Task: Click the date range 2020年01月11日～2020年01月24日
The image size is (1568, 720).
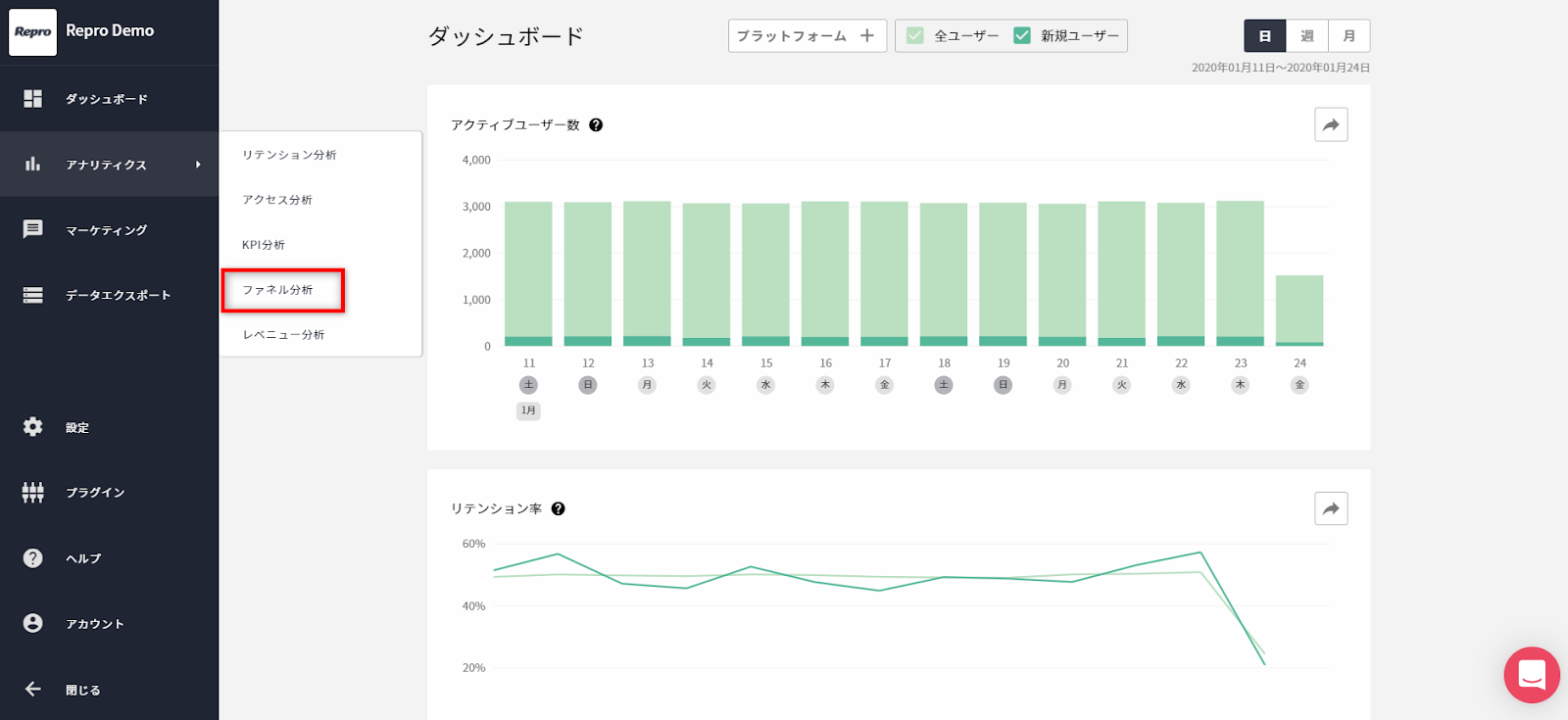Action: point(1281,68)
